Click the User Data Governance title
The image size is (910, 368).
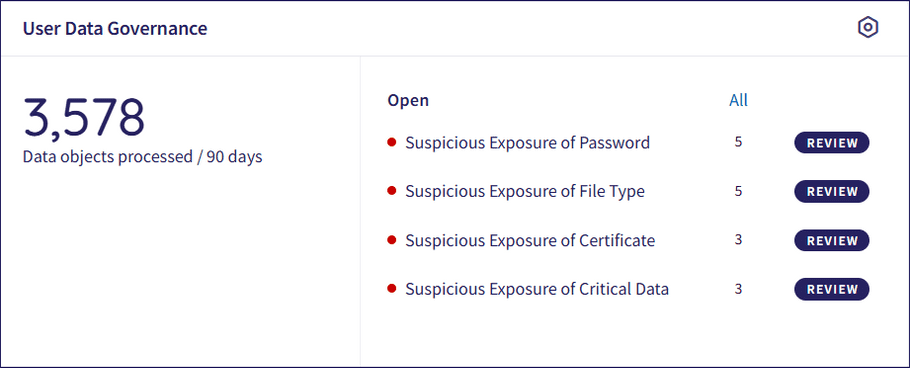tap(115, 28)
